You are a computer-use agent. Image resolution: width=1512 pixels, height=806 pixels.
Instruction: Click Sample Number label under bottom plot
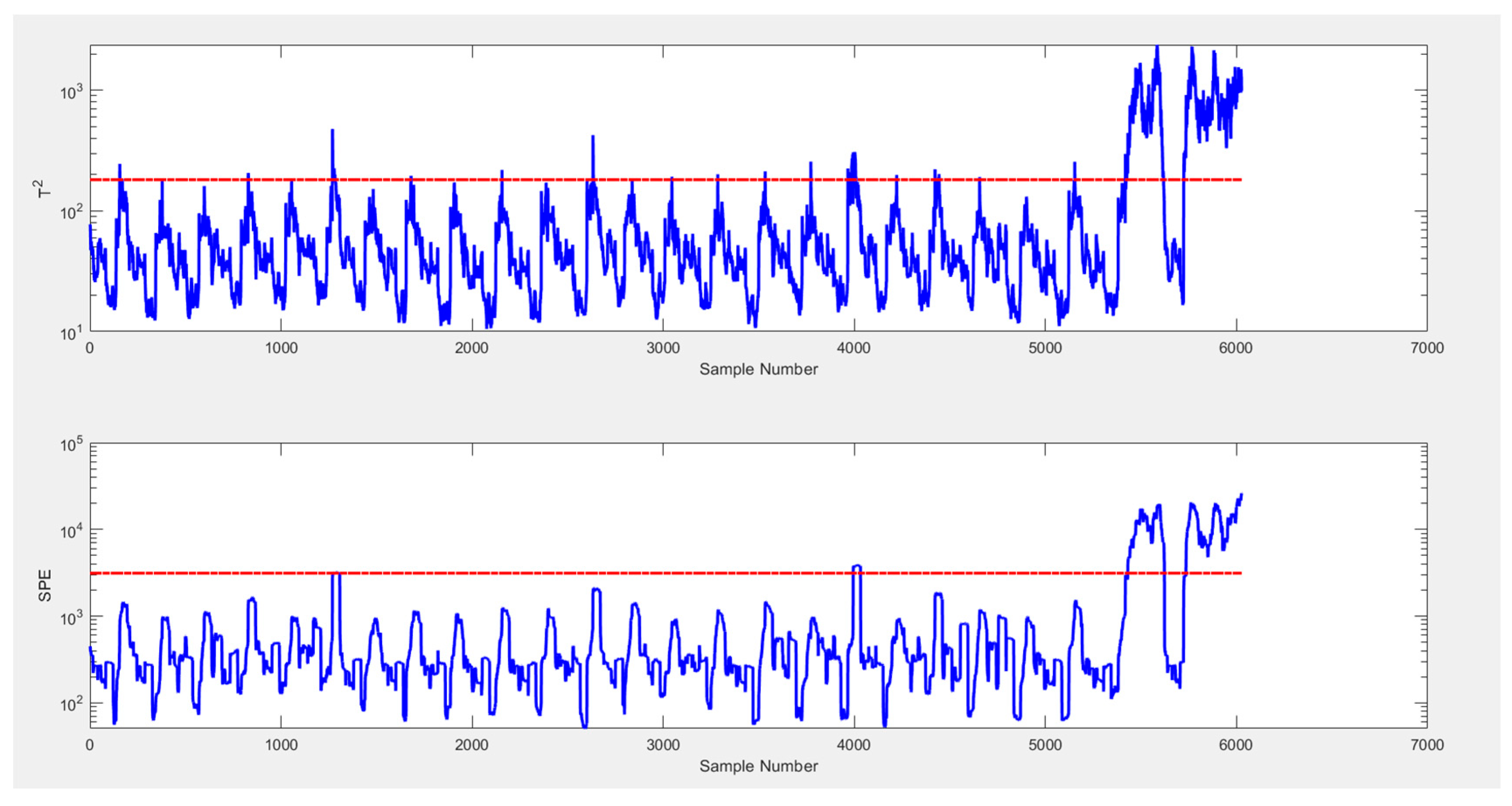(758, 766)
